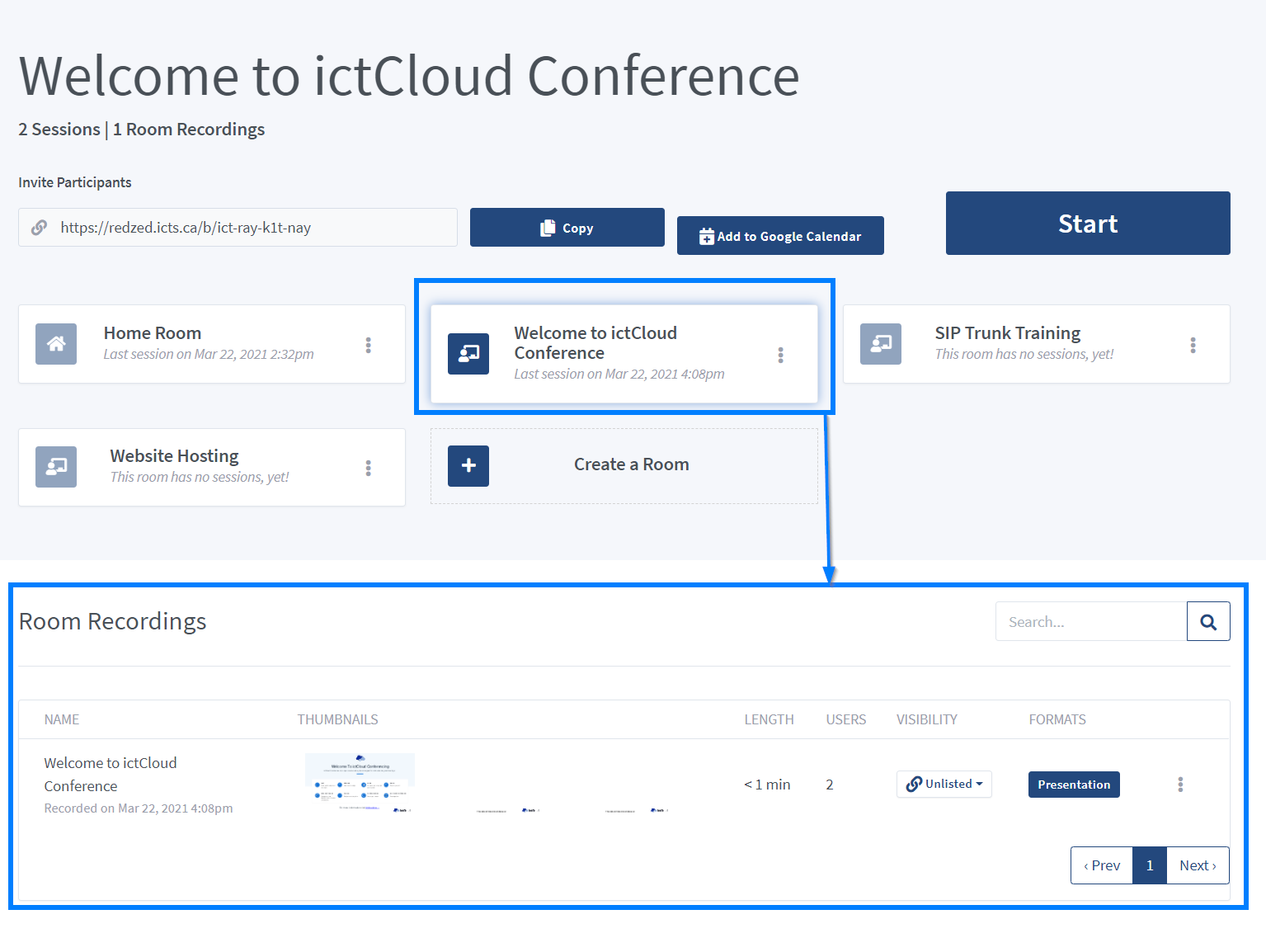Click the SIP Trunk Training room icon

click(x=881, y=344)
